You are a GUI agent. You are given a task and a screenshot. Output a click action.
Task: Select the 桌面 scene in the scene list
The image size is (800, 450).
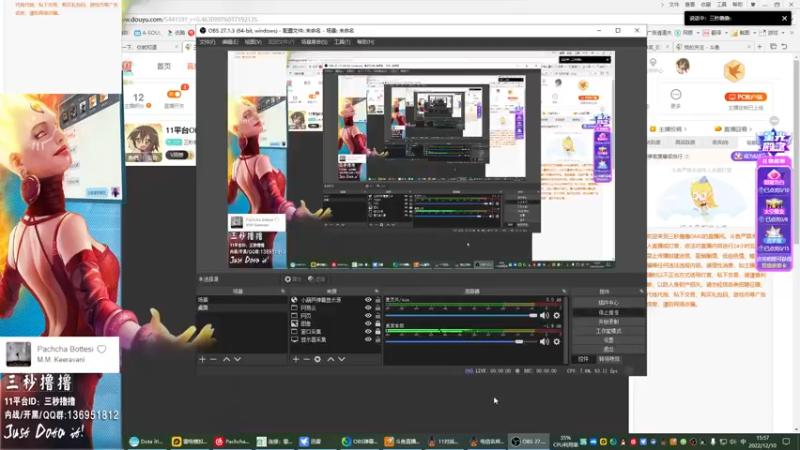pos(241,308)
